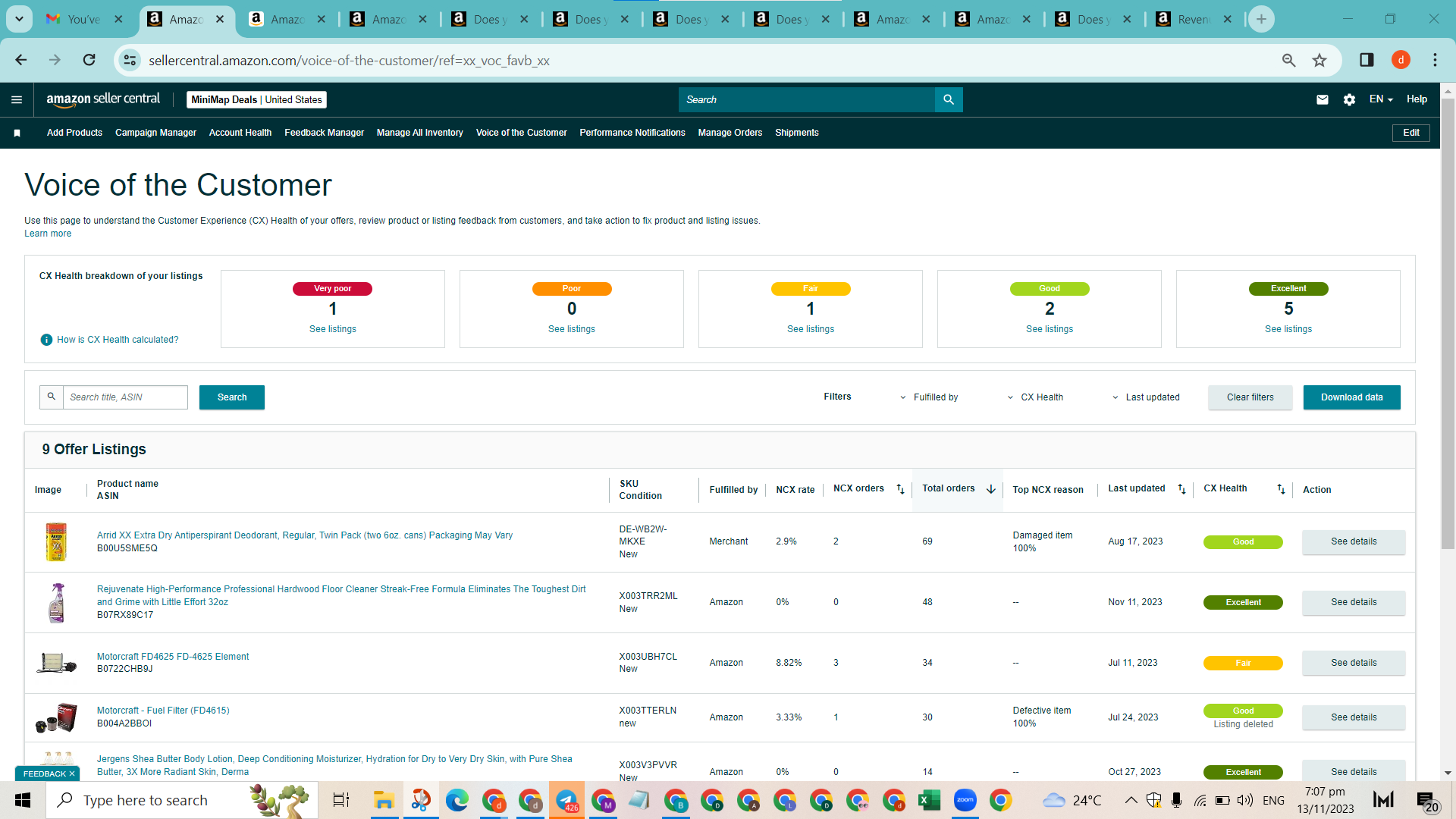This screenshot has width=1456, height=819.
Task: Open the Motorcraft FD4625 FD-4625 Element product link
Action: point(173,657)
